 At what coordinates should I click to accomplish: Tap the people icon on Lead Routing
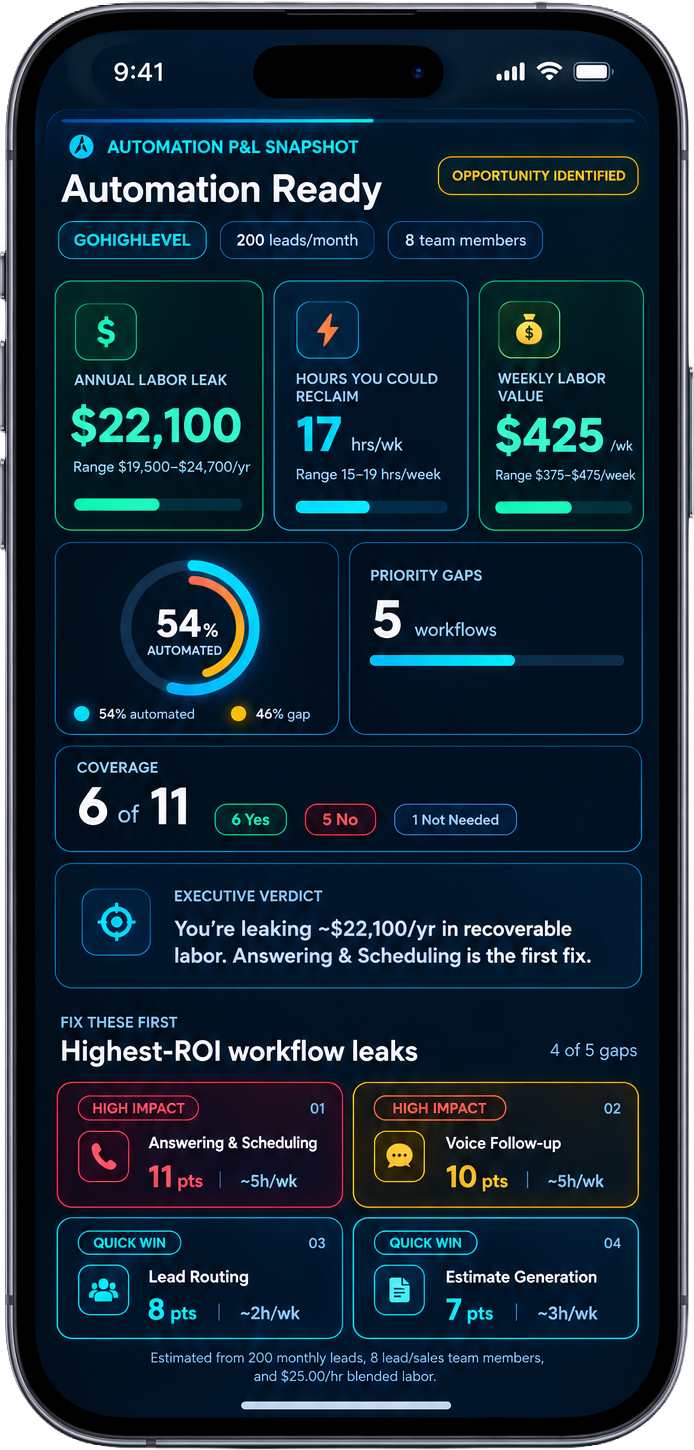click(104, 1290)
